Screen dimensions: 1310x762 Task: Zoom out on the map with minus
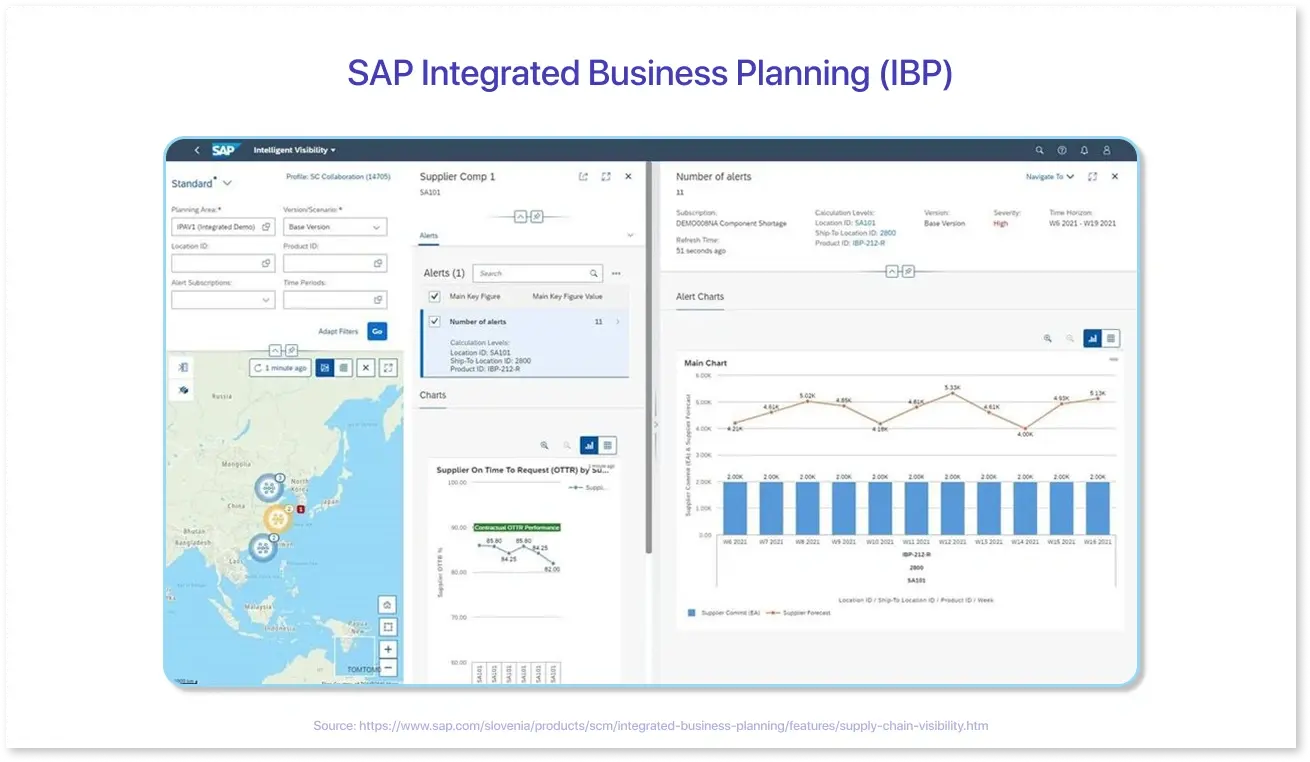click(x=388, y=667)
